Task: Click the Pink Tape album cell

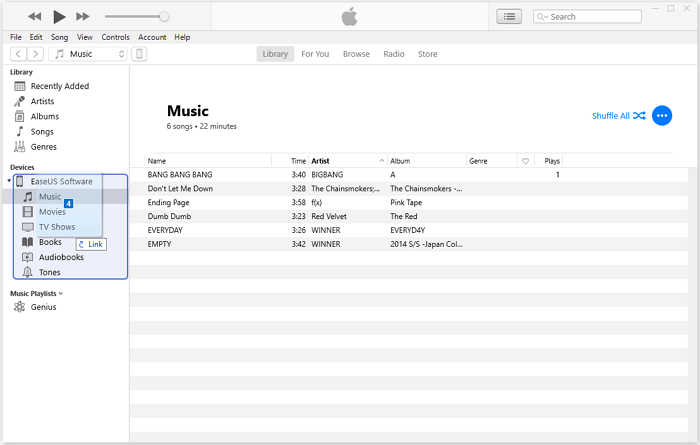Action: point(406,203)
